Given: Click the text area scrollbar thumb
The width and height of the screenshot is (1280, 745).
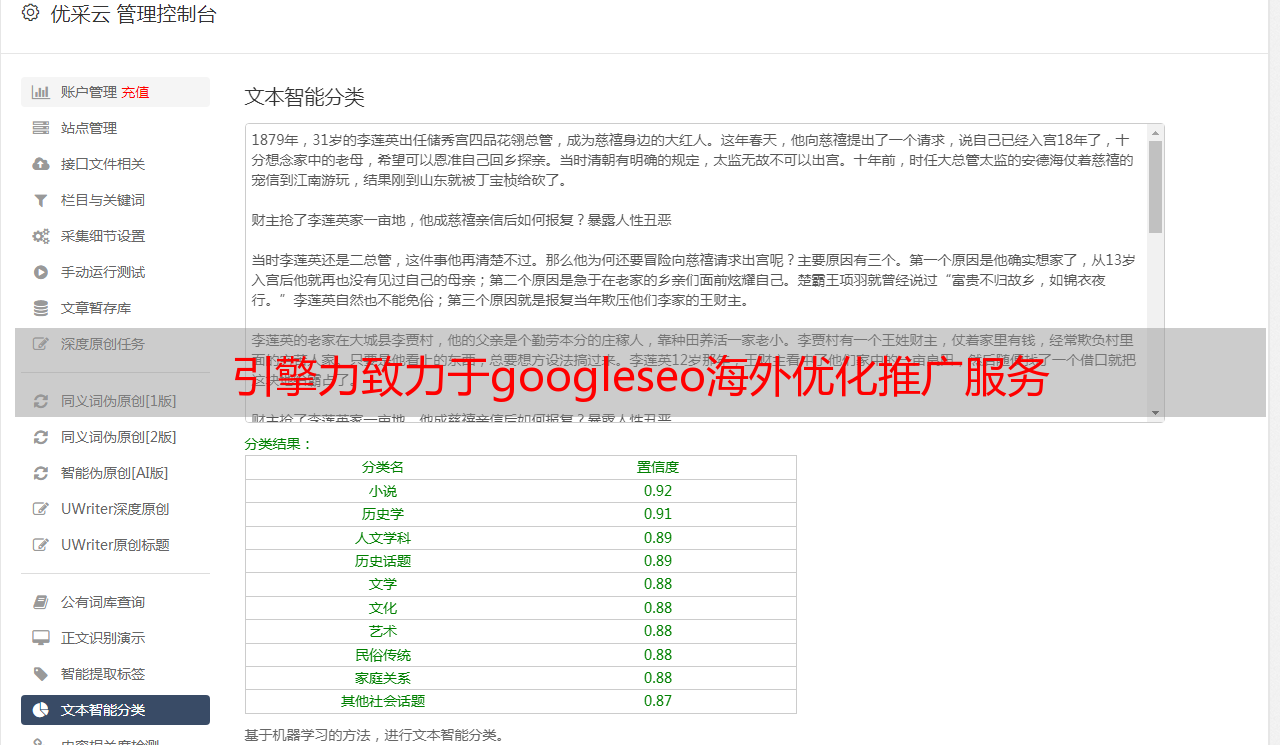Looking at the screenshot, I should 1156,187.
